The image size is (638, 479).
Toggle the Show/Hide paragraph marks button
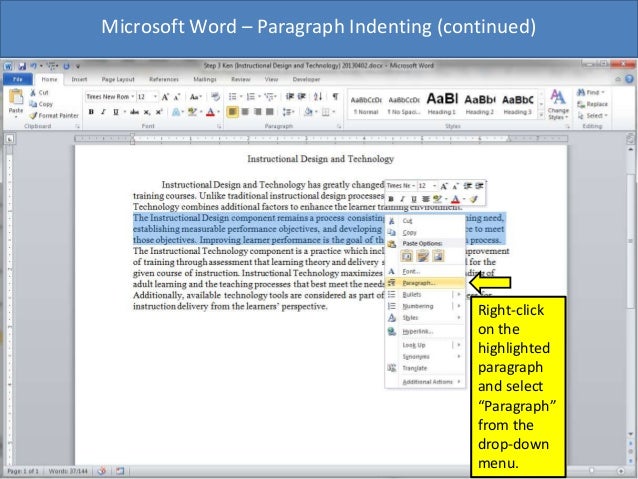335,96
